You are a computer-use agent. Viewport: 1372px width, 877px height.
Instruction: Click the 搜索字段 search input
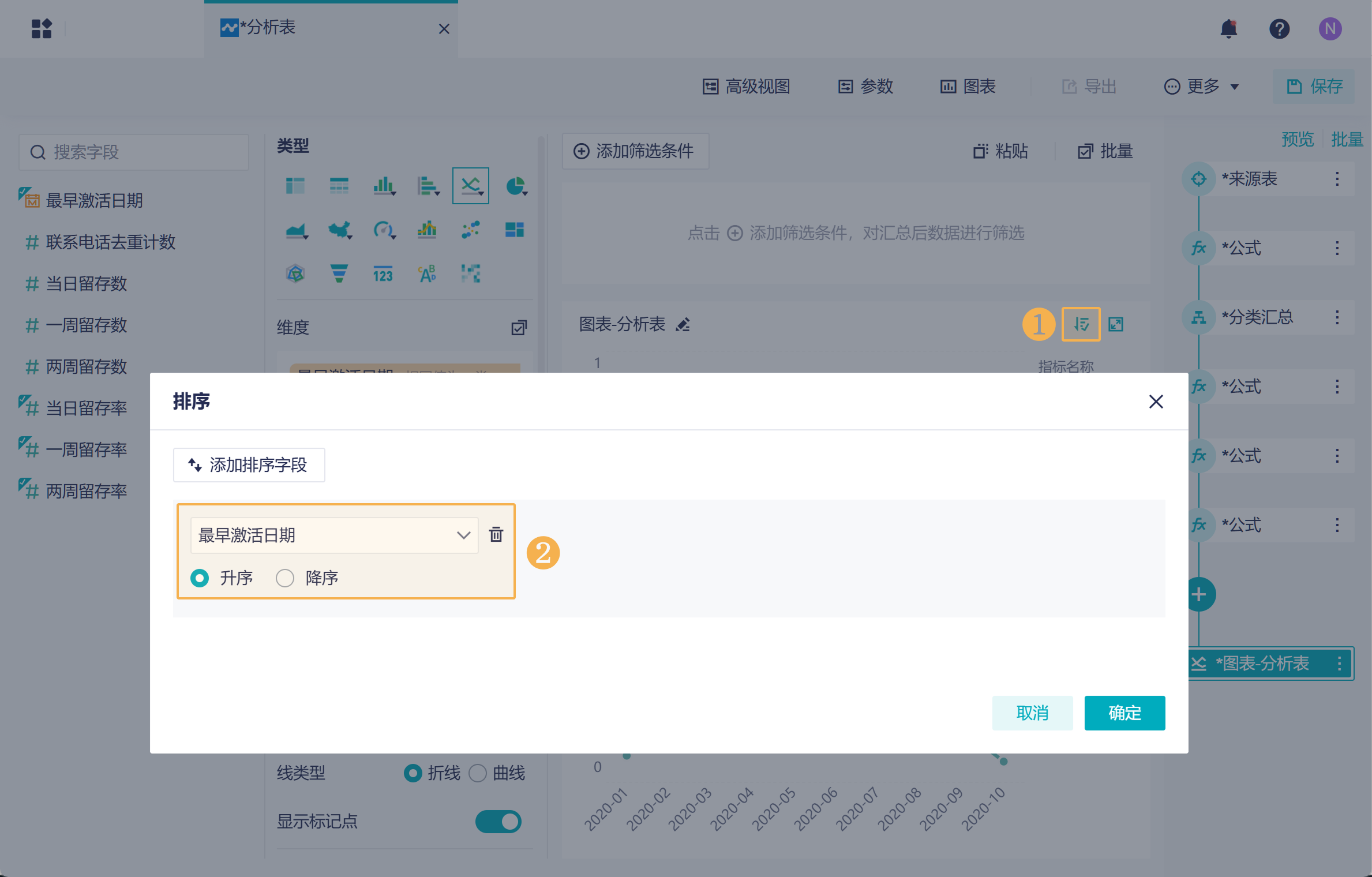point(134,152)
